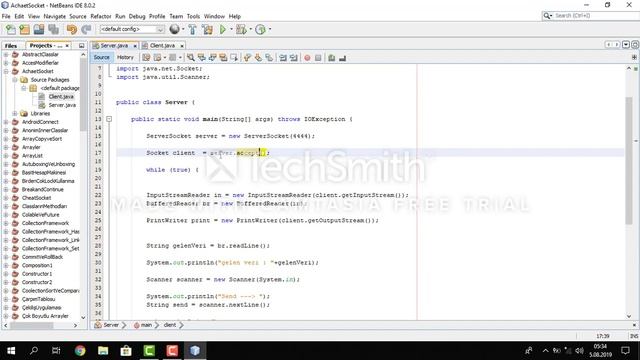The height and width of the screenshot is (360, 640).
Task: Select Client.java in project tree
Action: [x=61, y=97]
